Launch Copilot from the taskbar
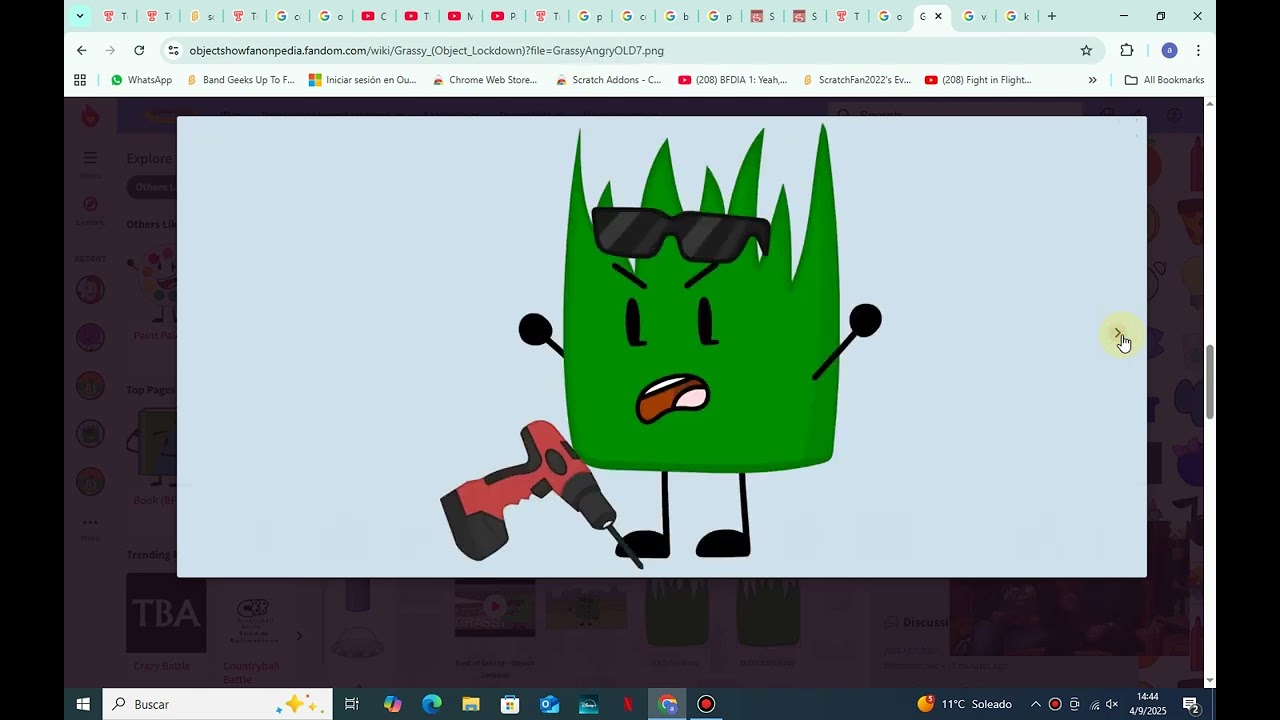The height and width of the screenshot is (720, 1280). [393, 704]
